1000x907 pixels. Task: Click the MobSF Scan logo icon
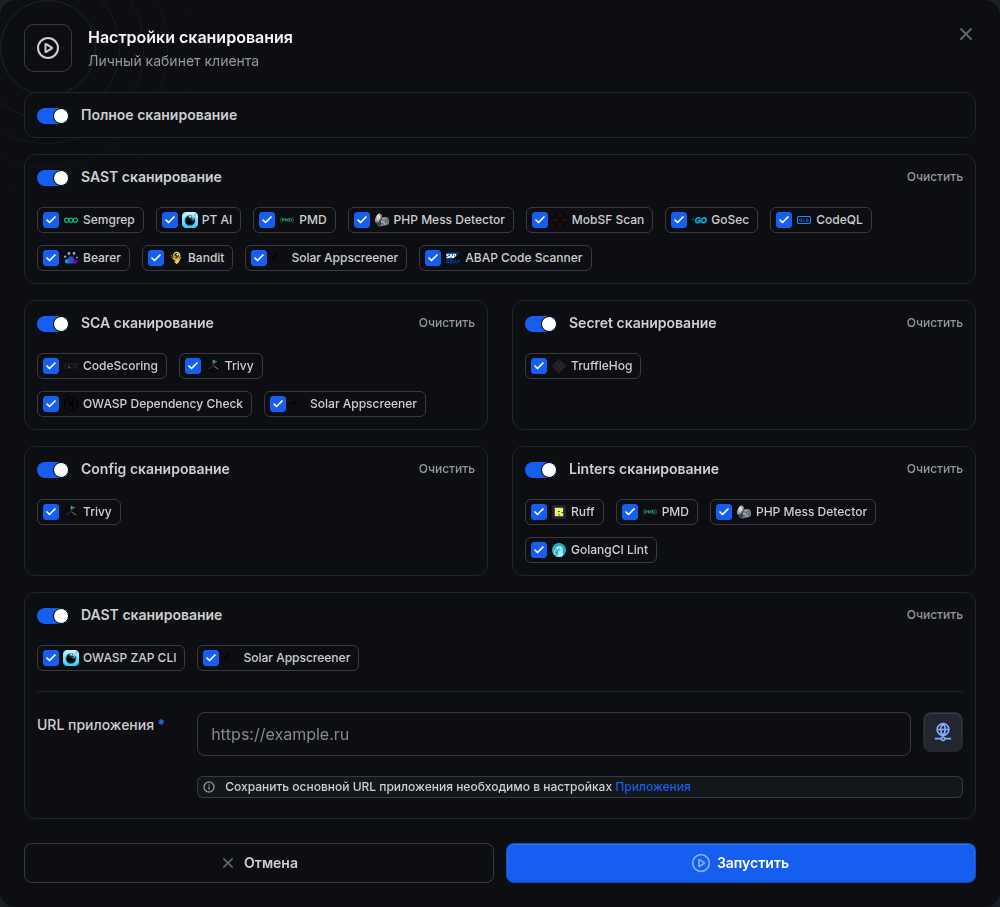(x=559, y=220)
